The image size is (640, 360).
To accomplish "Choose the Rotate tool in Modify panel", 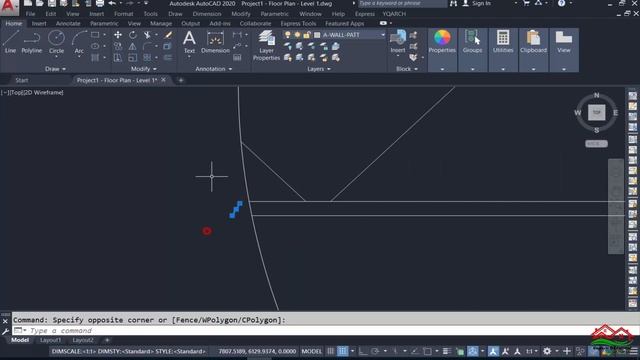I will pos(133,35).
